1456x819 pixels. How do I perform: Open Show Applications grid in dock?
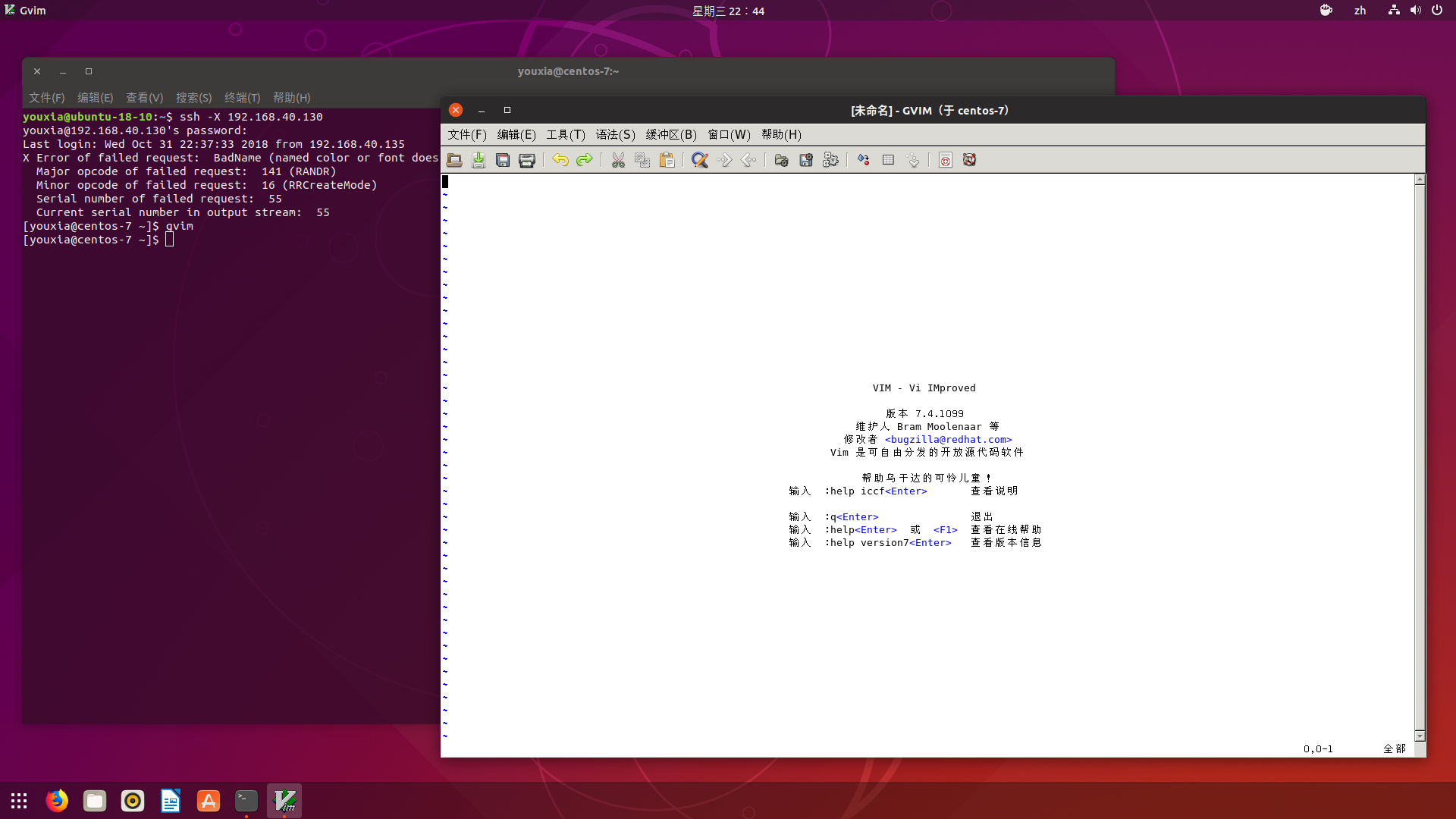point(19,801)
